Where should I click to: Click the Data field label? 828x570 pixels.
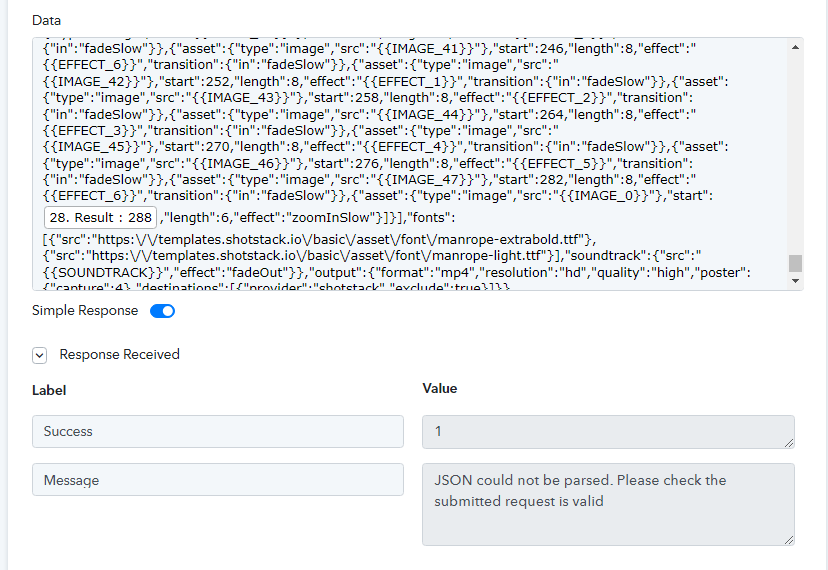(46, 21)
